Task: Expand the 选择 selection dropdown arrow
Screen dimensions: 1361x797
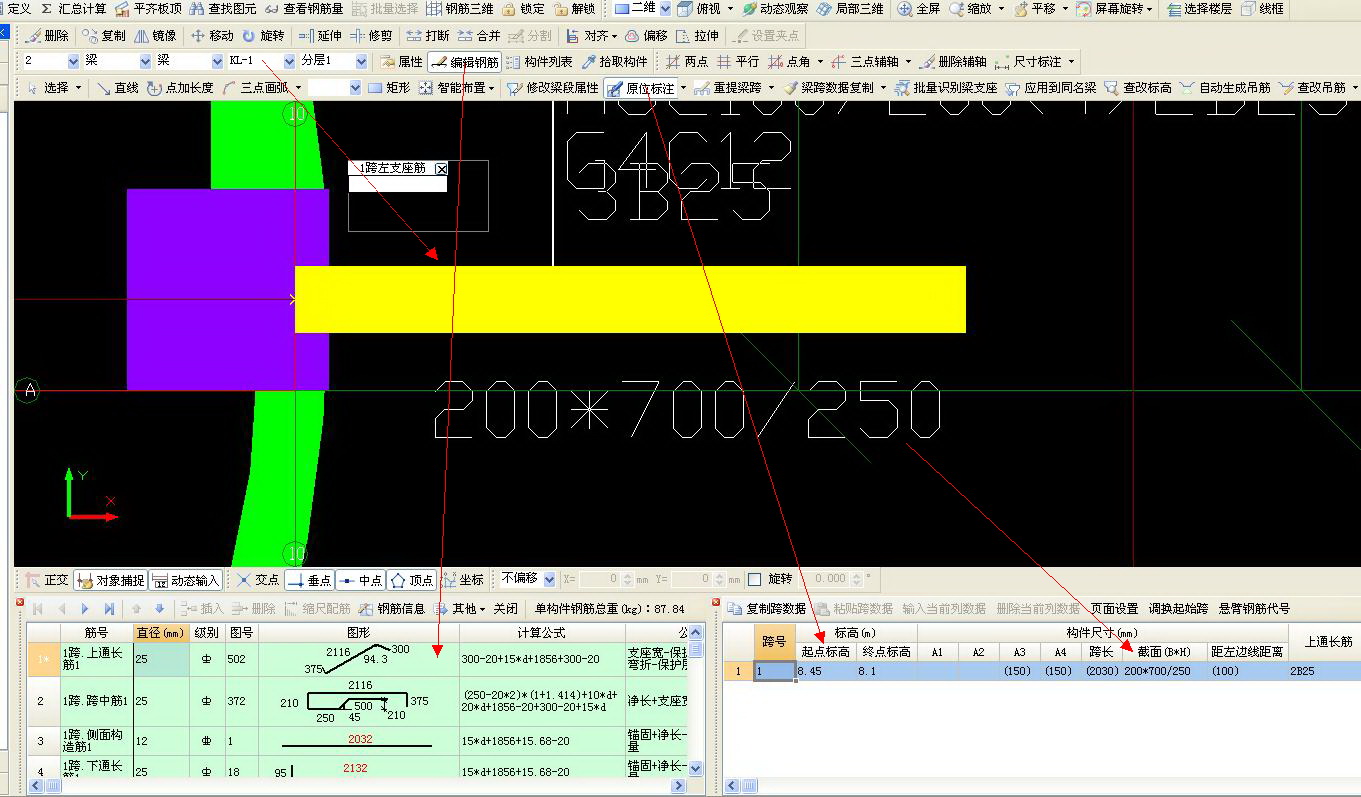Action: coord(78,88)
